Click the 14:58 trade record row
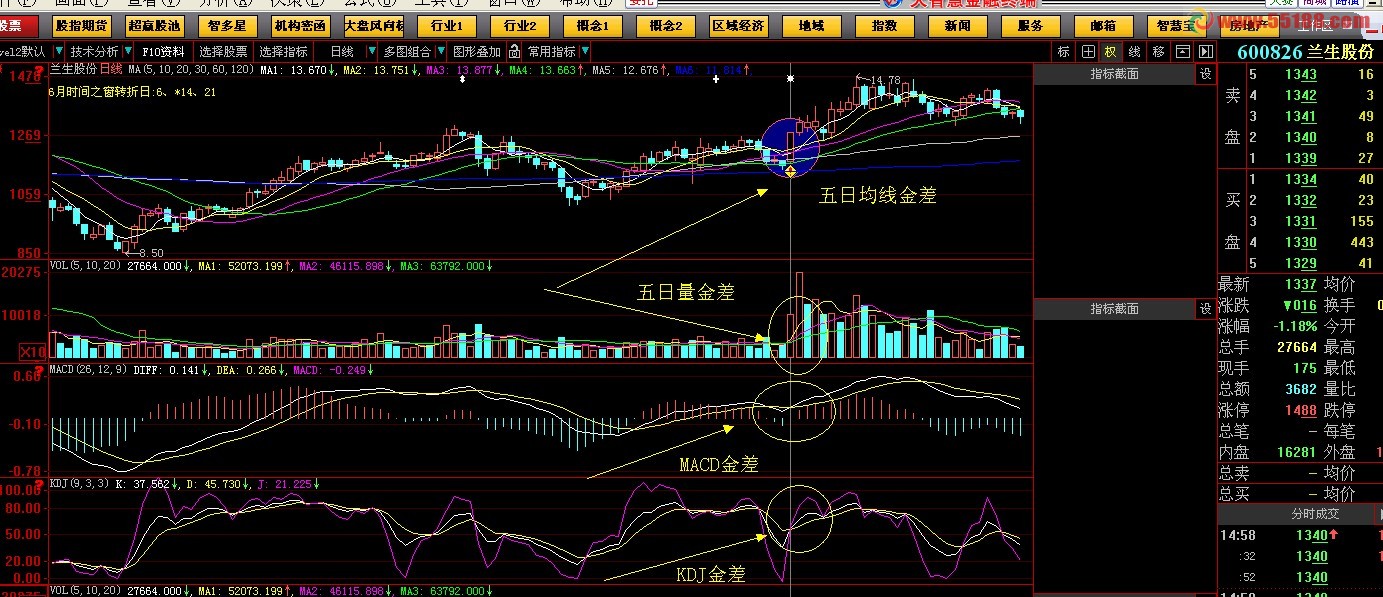1383x597 pixels. pos(1300,535)
